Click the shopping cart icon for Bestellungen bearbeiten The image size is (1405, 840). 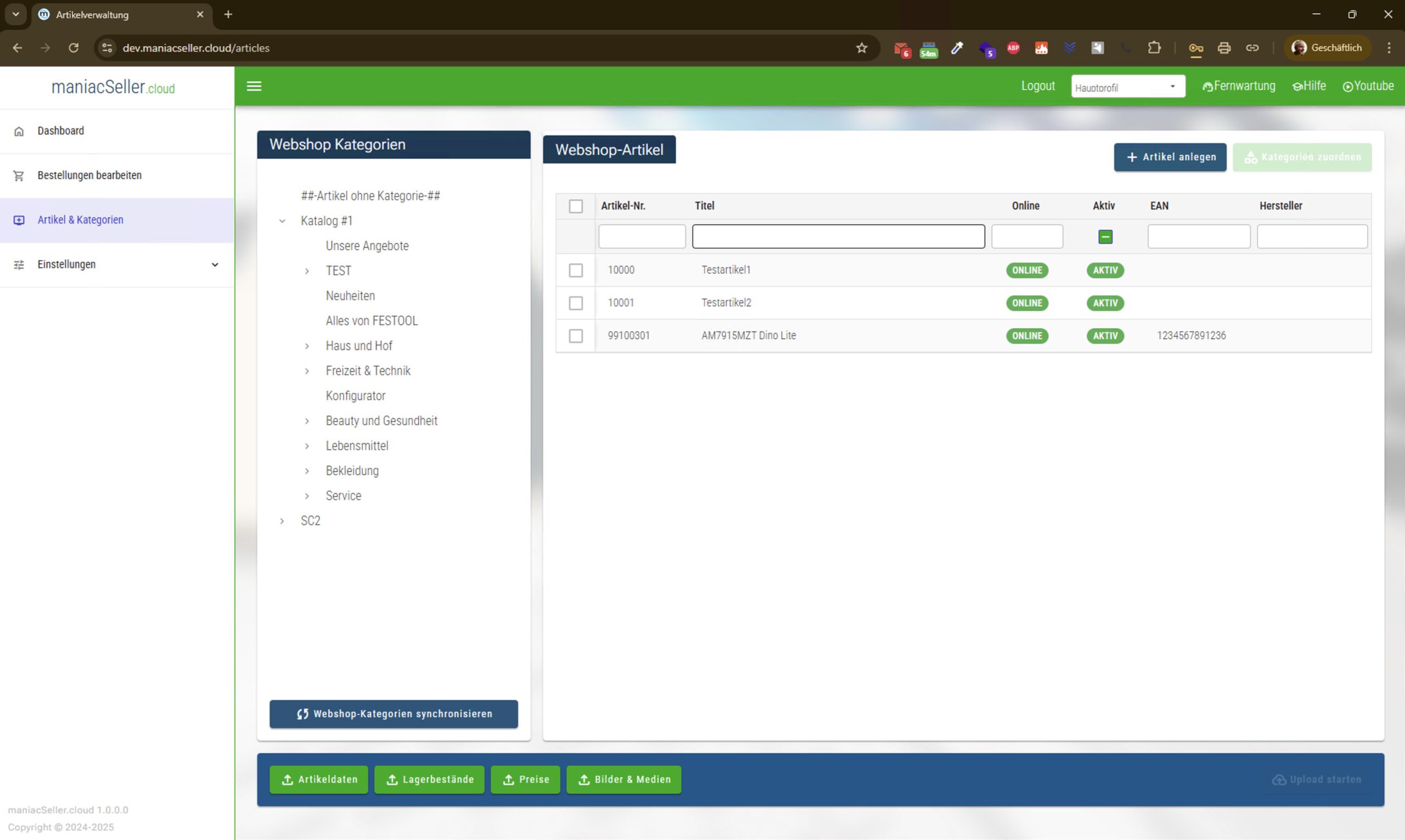point(19,176)
